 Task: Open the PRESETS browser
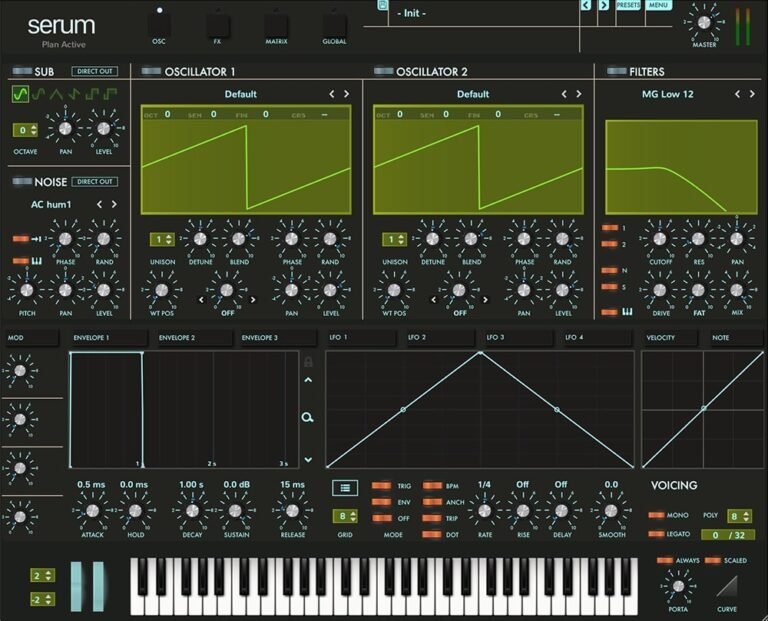pyautogui.click(x=628, y=5)
